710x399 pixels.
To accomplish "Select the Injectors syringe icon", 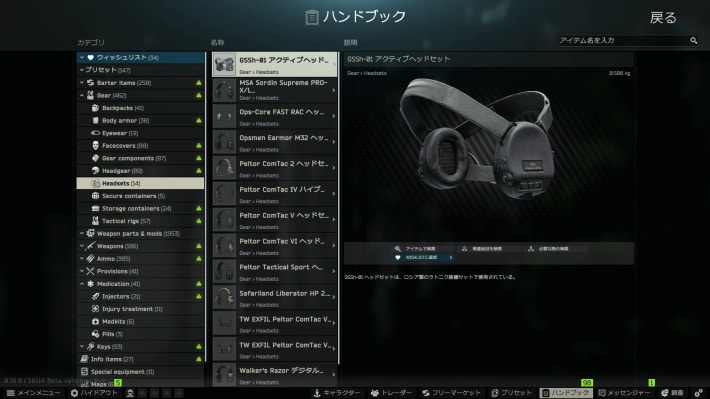I will click(95, 296).
